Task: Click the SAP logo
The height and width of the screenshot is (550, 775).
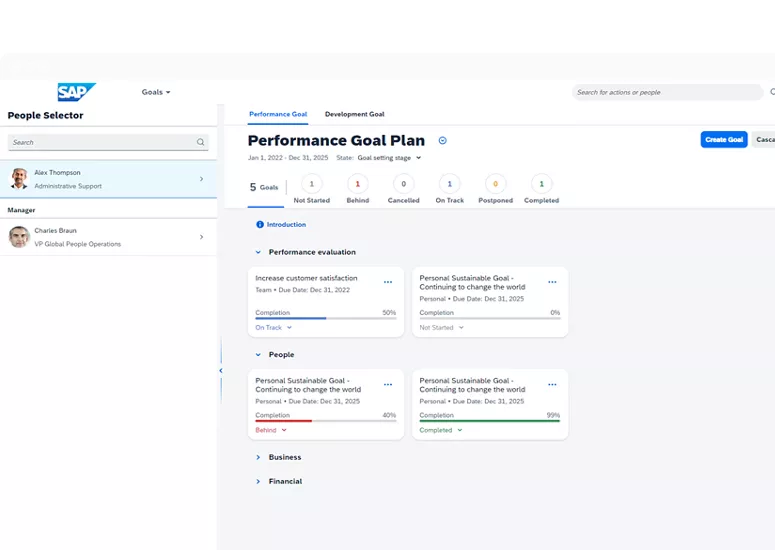Action: pos(76,92)
